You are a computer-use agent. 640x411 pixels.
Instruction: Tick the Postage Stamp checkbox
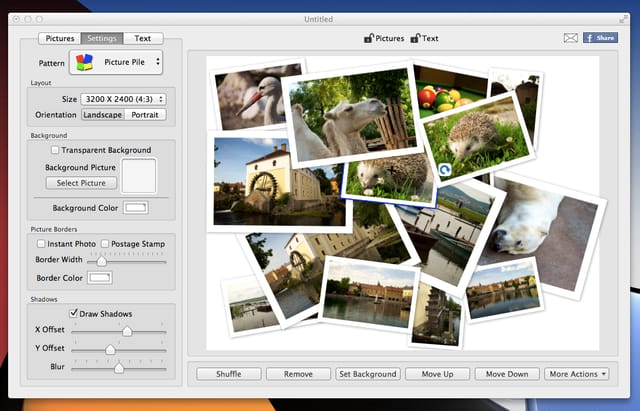point(105,244)
